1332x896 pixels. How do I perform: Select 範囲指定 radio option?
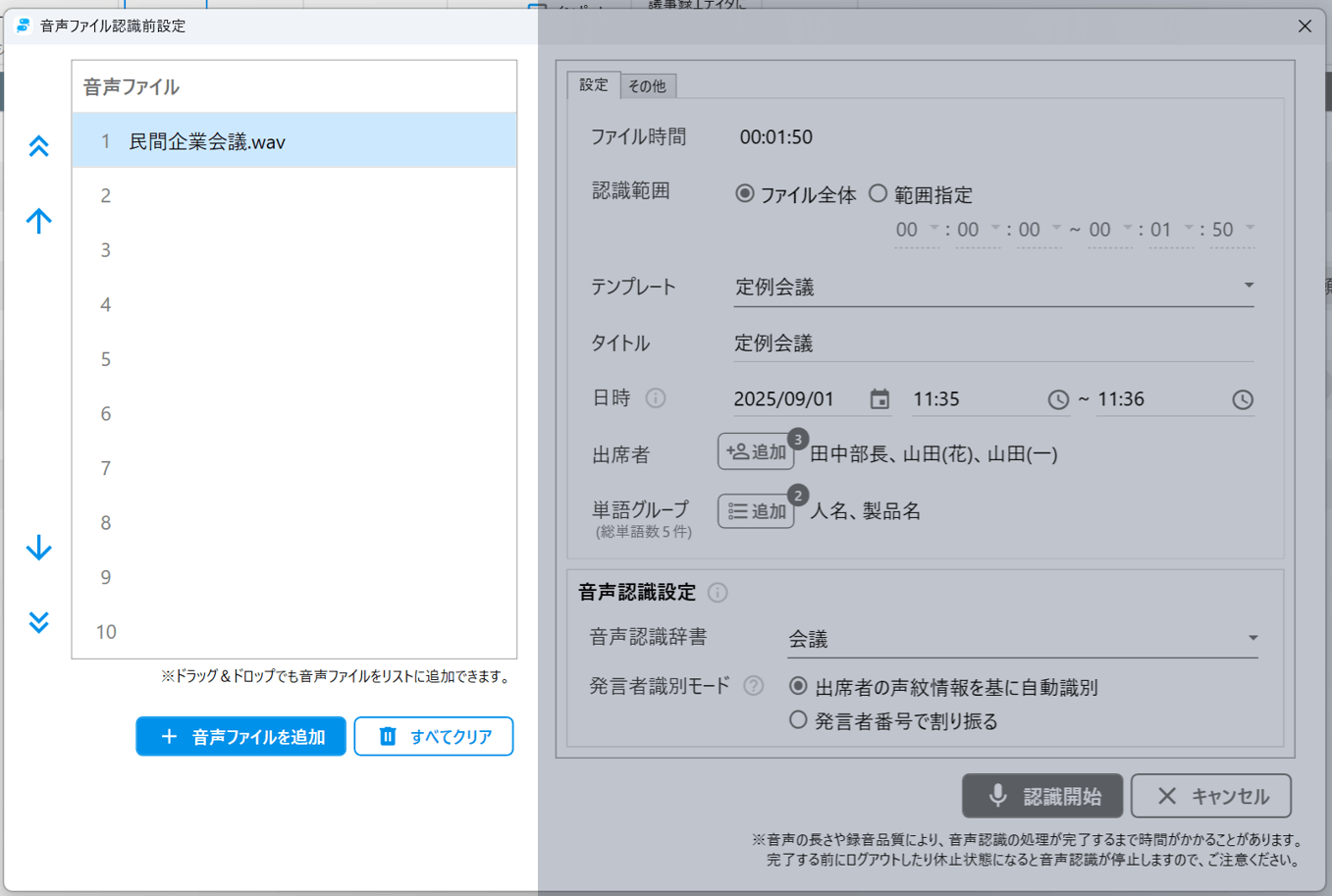[x=878, y=193]
